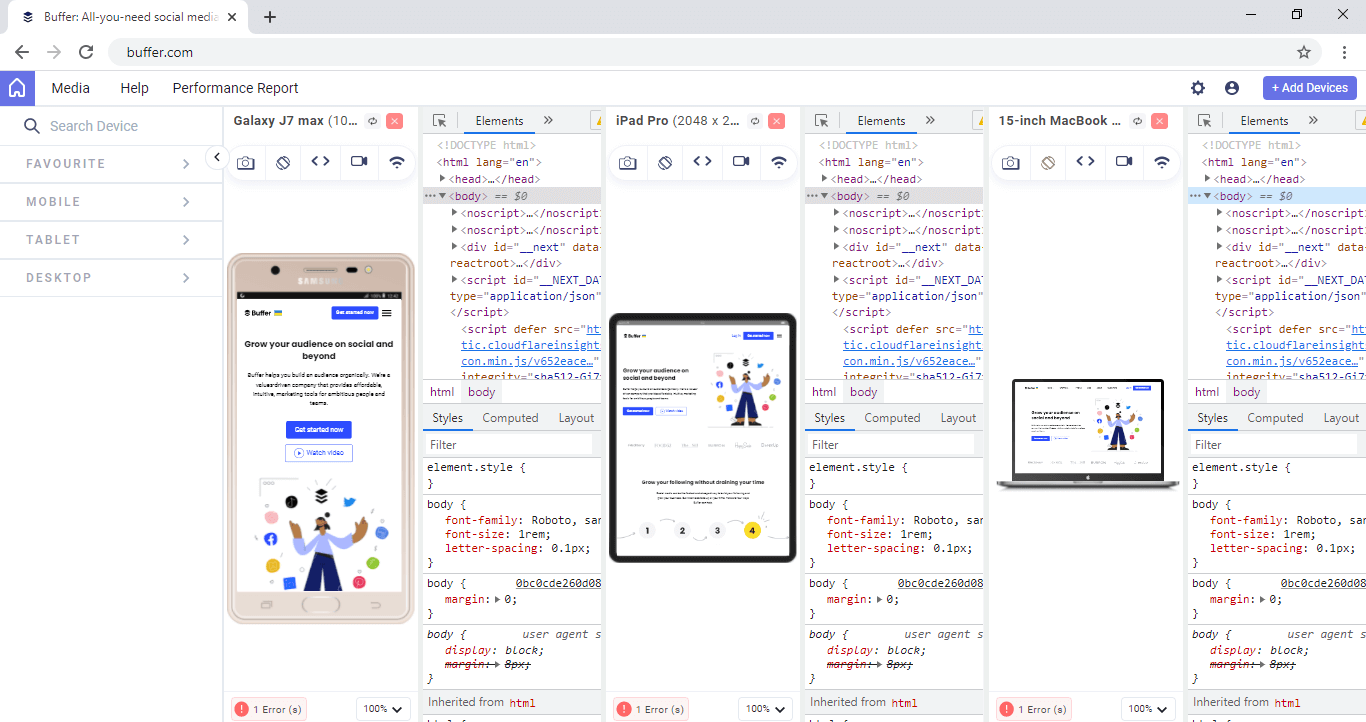Click the Buffer home icon top-left
Image resolution: width=1366 pixels, height=722 pixels.
tap(16, 88)
